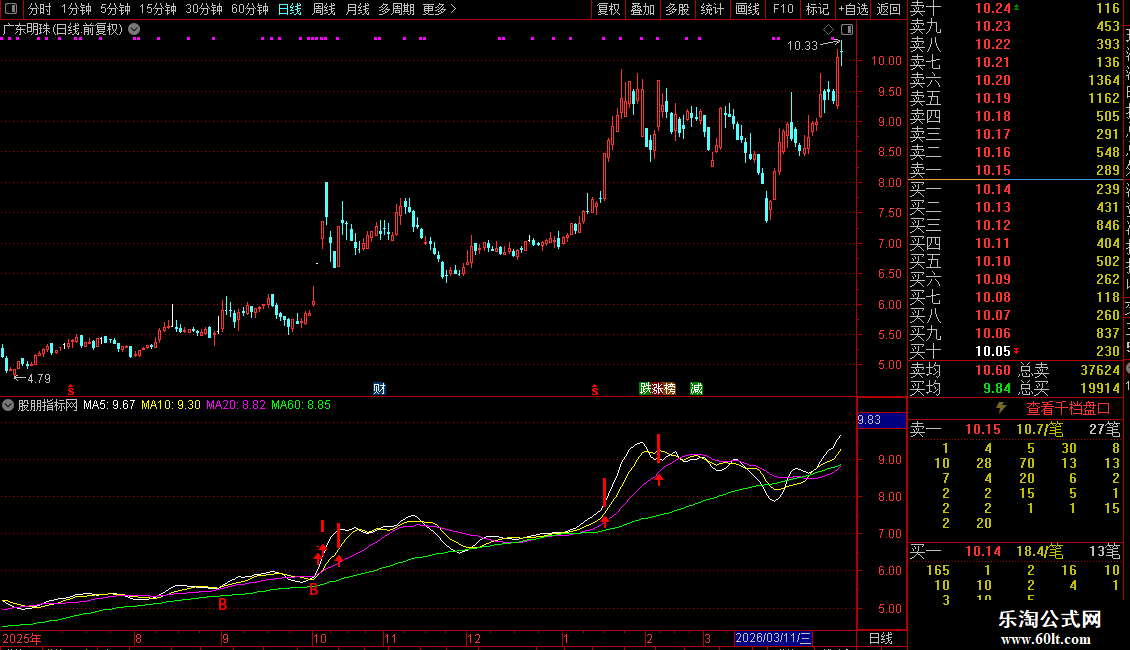
Task: Click the red B signal near October
Action: pos(313,590)
